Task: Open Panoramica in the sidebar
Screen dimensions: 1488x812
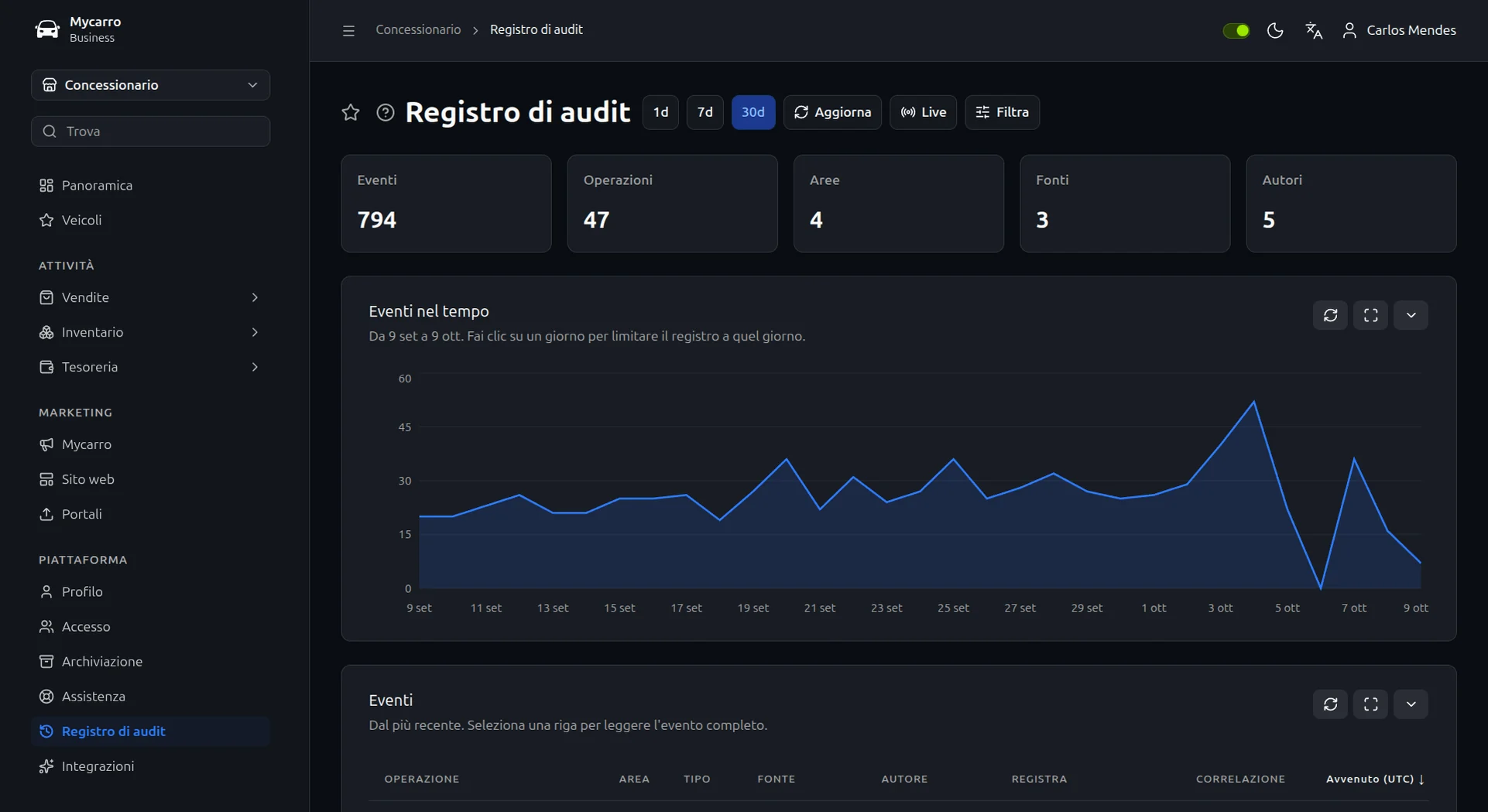Action: (x=151, y=185)
